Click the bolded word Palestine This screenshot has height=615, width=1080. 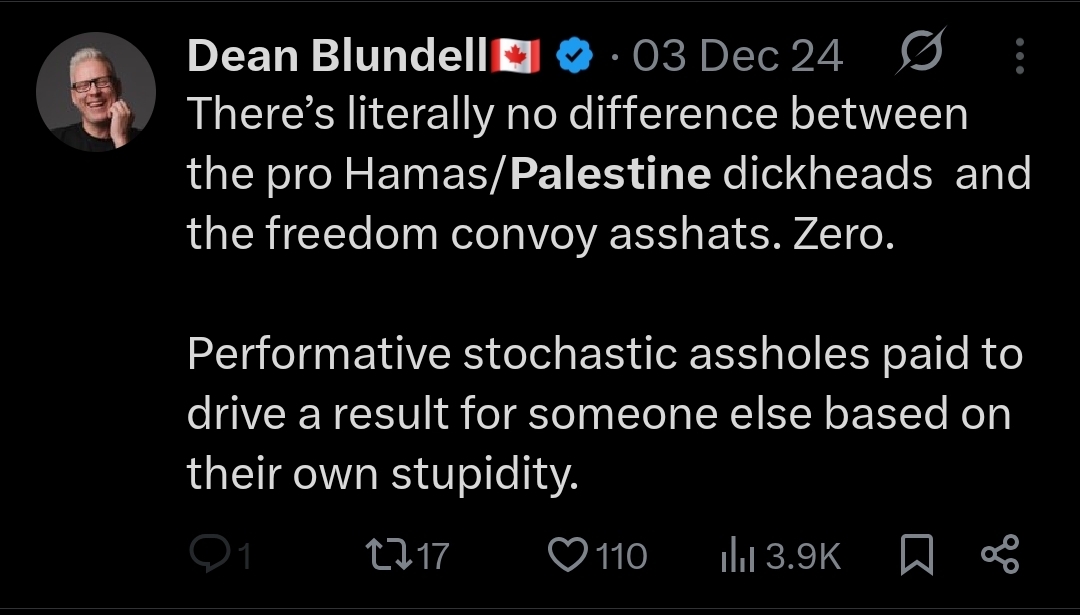click(610, 173)
